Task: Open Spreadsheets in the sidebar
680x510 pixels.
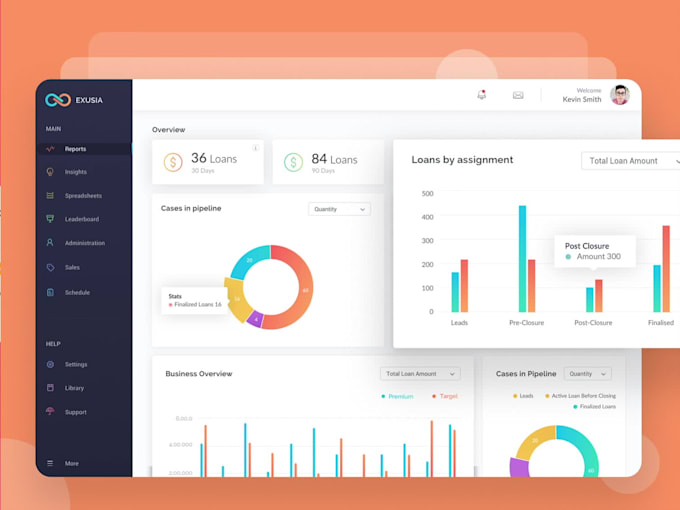Action: [84, 196]
